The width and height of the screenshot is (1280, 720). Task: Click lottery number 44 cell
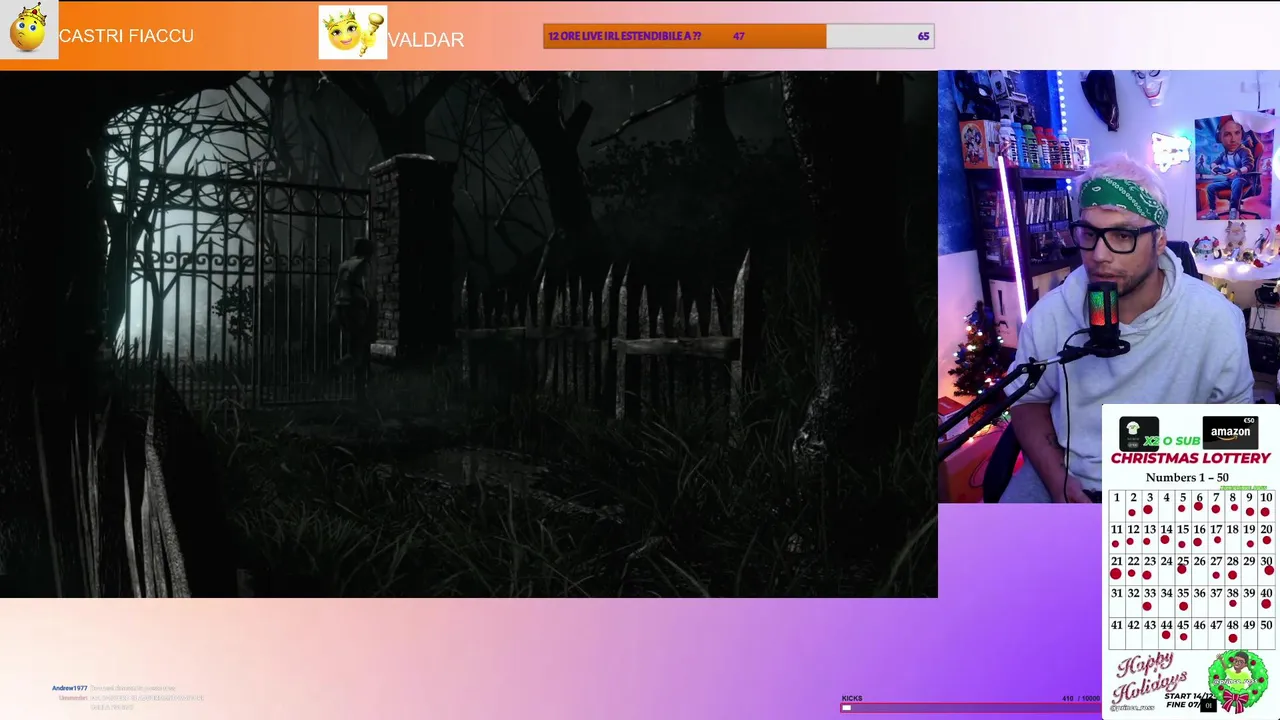tap(1167, 633)
